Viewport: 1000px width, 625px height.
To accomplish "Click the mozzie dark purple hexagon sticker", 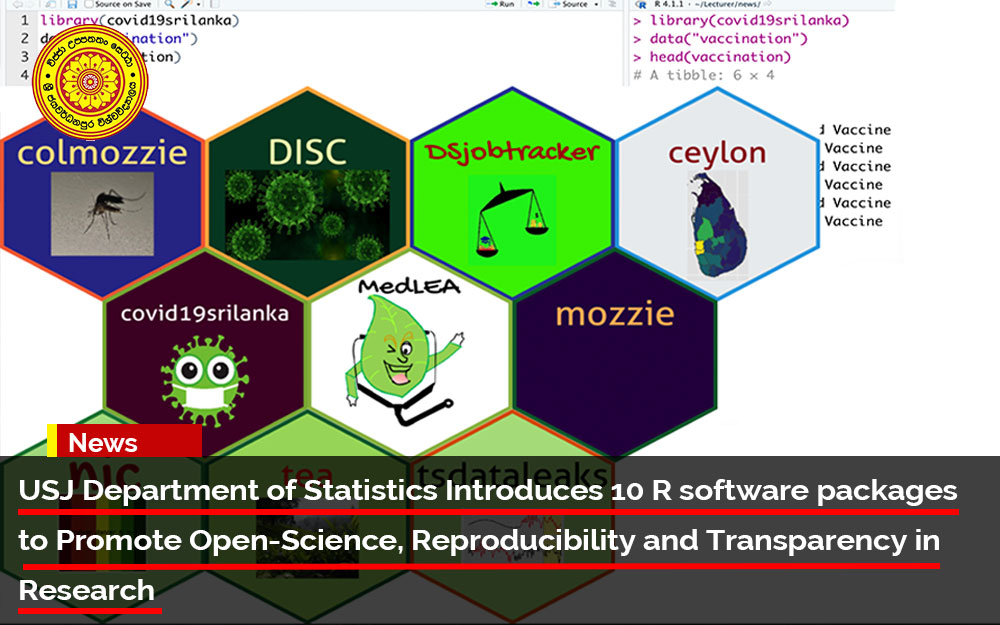I will click(x=615, y=353).
